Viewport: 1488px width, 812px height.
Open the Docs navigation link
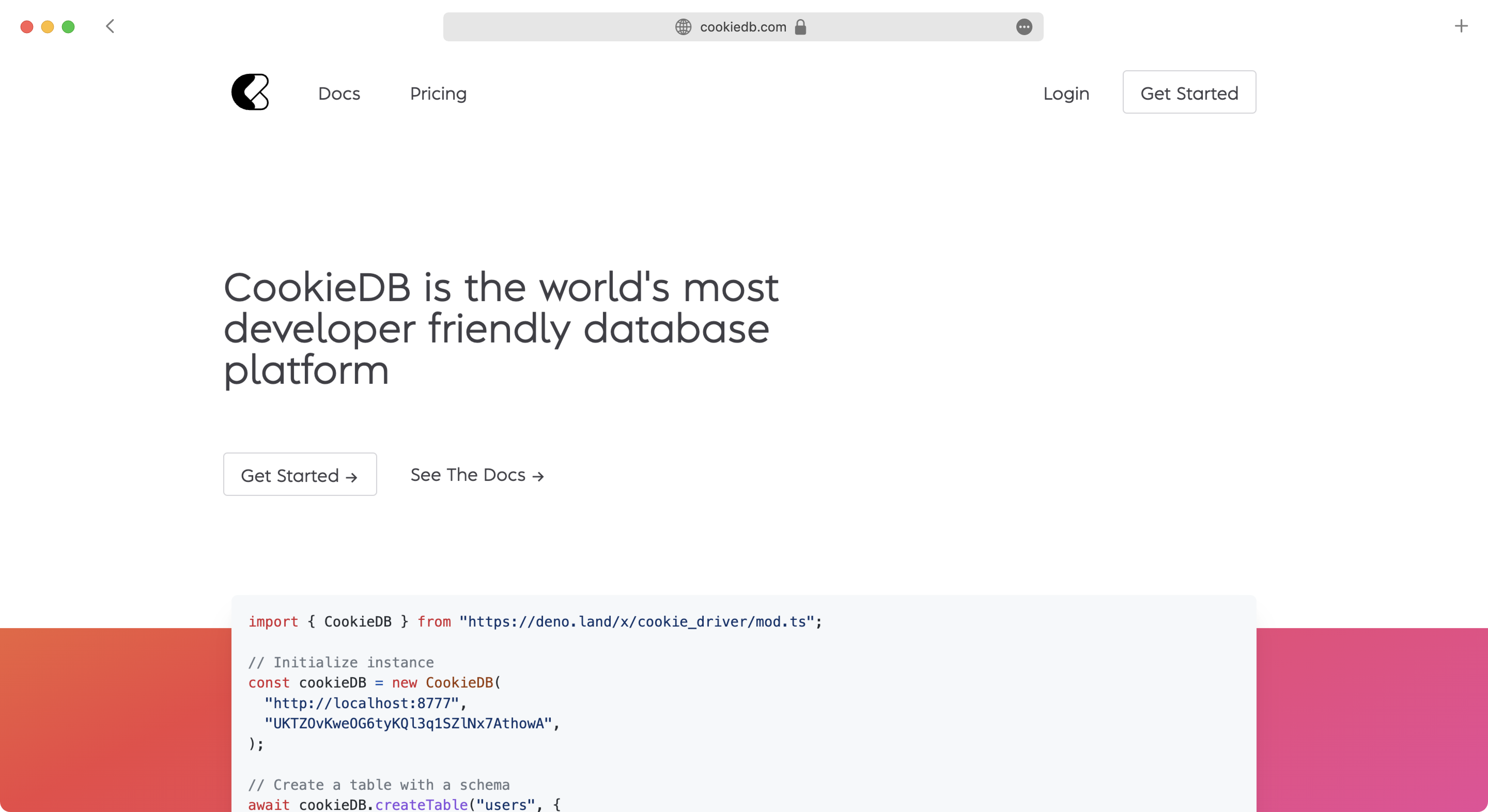(x=339, y=93)
